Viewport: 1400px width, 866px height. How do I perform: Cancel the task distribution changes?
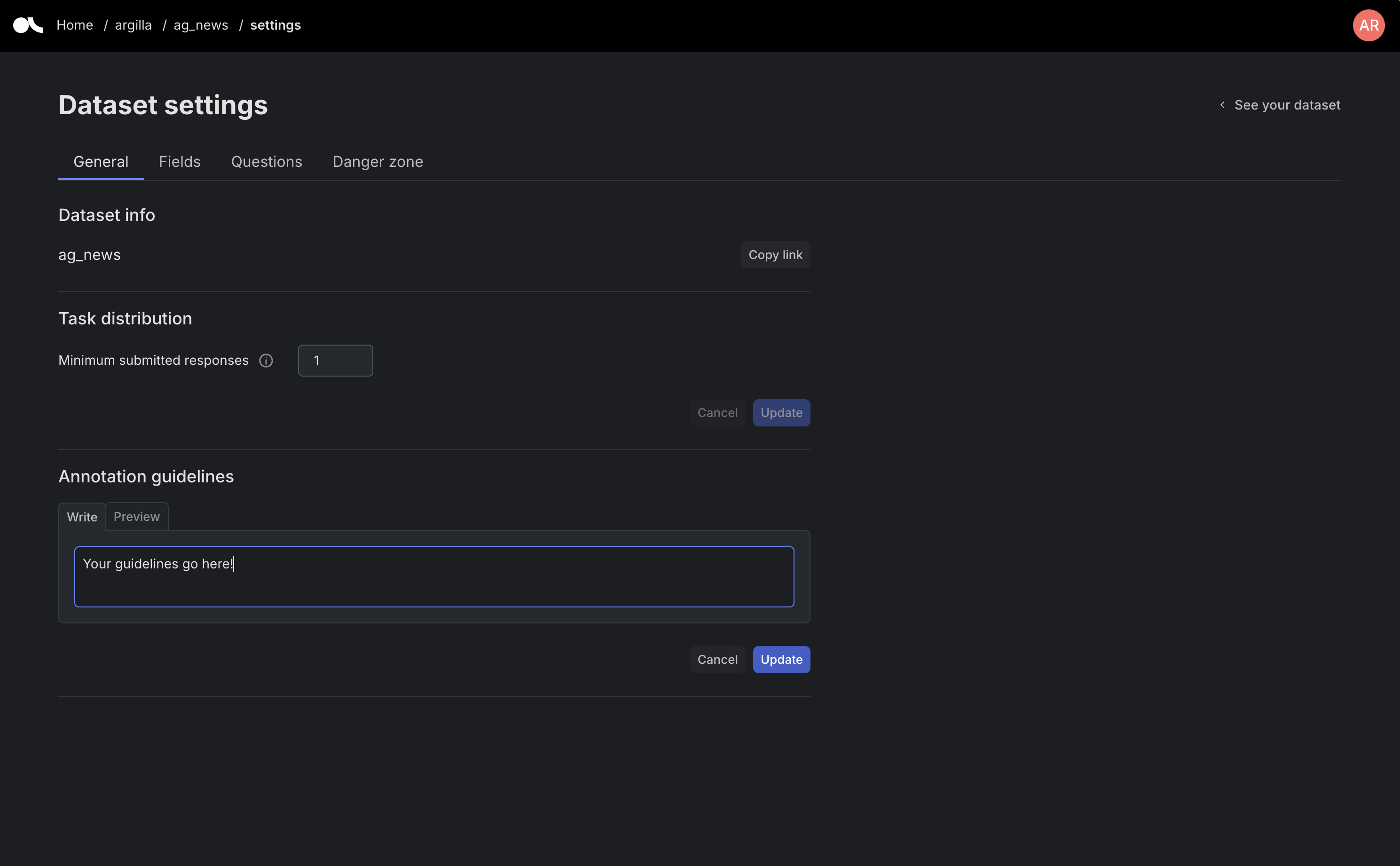717,413
